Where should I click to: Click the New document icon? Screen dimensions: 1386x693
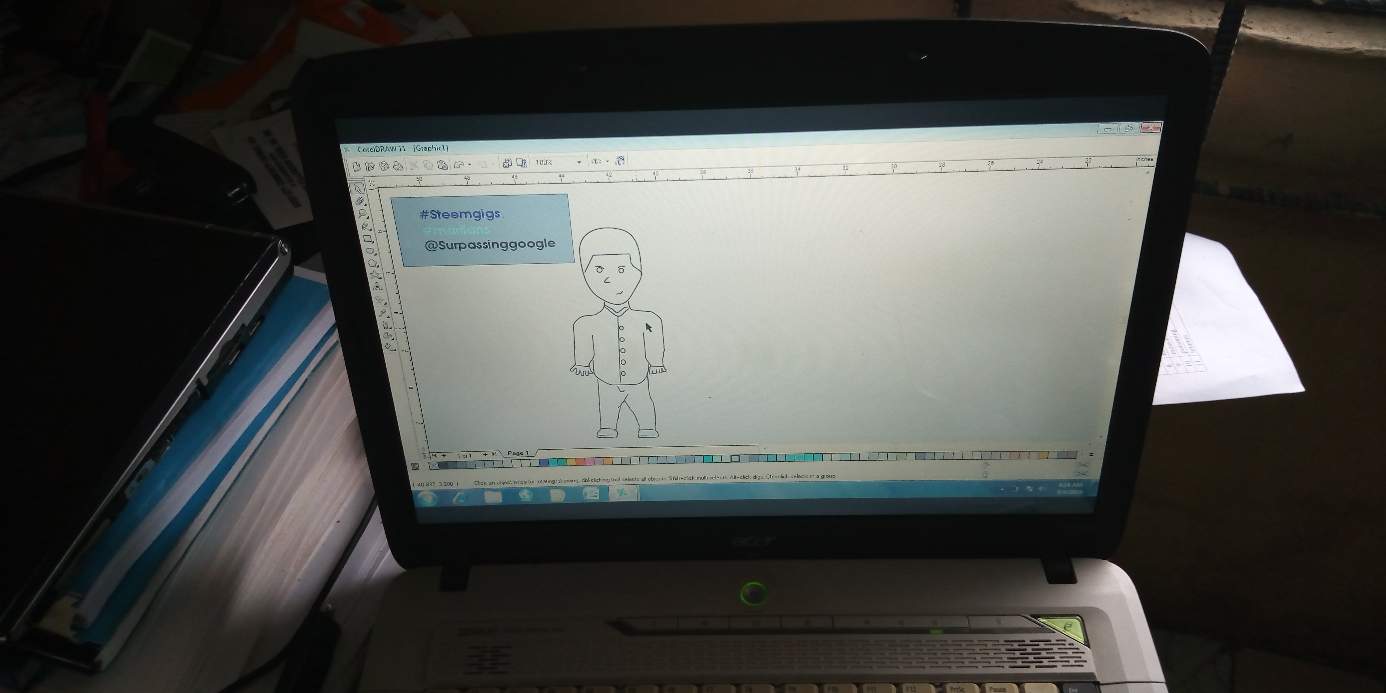pyautogui.click(x=357, y=164)
